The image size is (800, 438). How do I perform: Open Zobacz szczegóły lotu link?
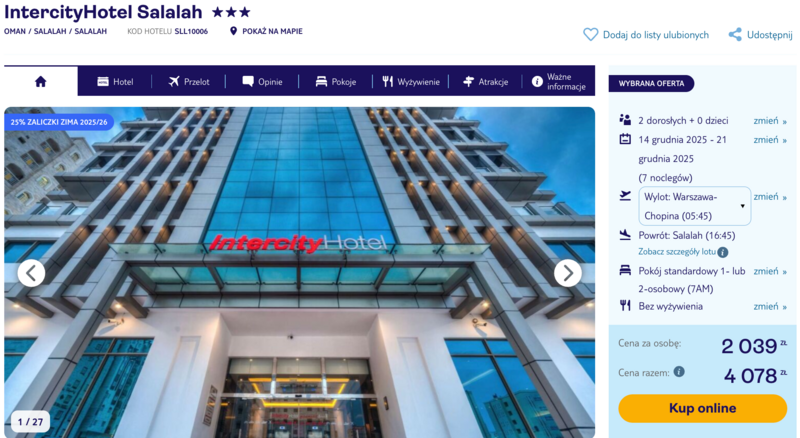point(677,252)
